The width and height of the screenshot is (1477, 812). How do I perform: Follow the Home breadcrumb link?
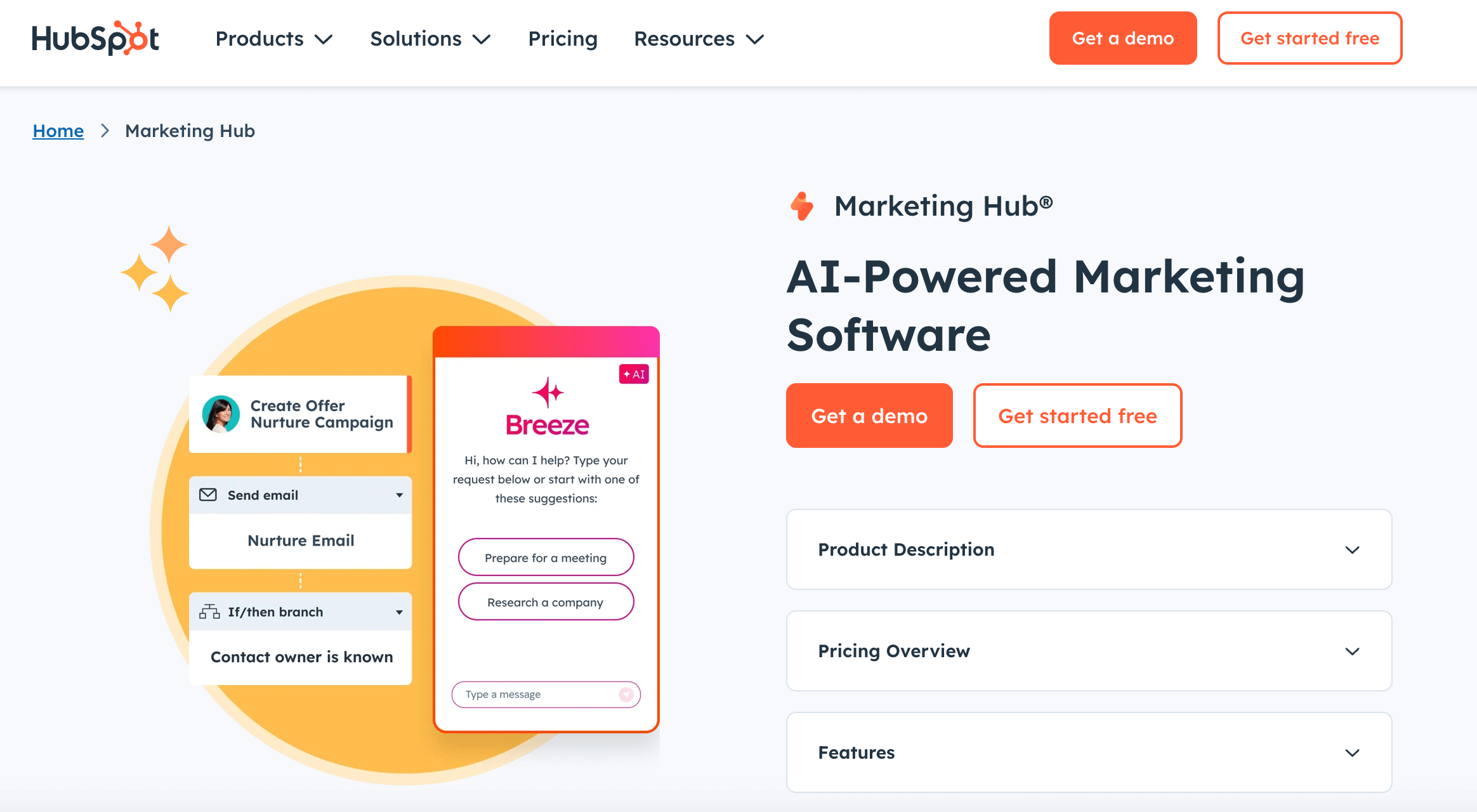click(x=58, y=131)
